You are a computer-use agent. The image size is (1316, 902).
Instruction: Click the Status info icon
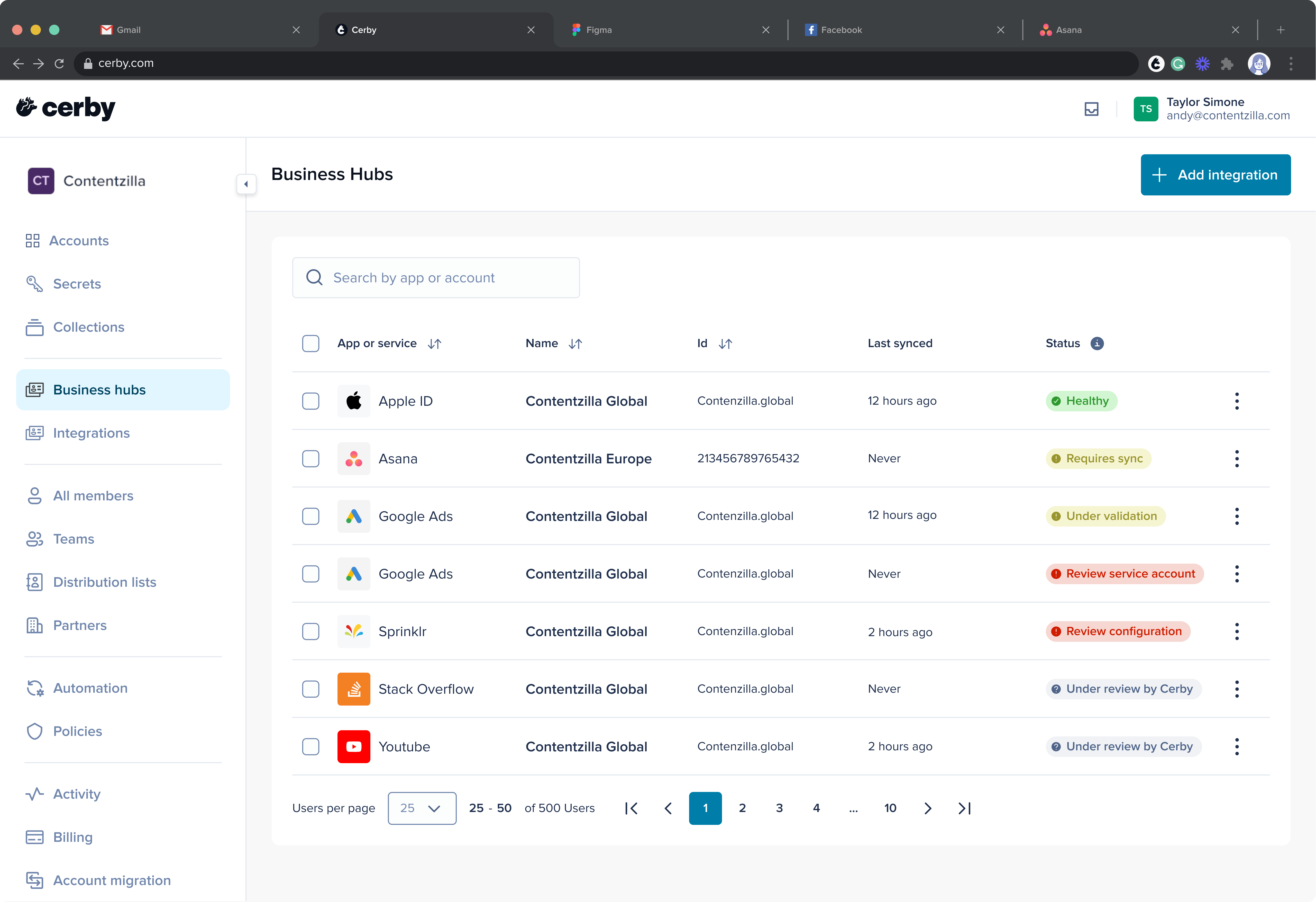pyautogui.click(x=1097, y=343)
